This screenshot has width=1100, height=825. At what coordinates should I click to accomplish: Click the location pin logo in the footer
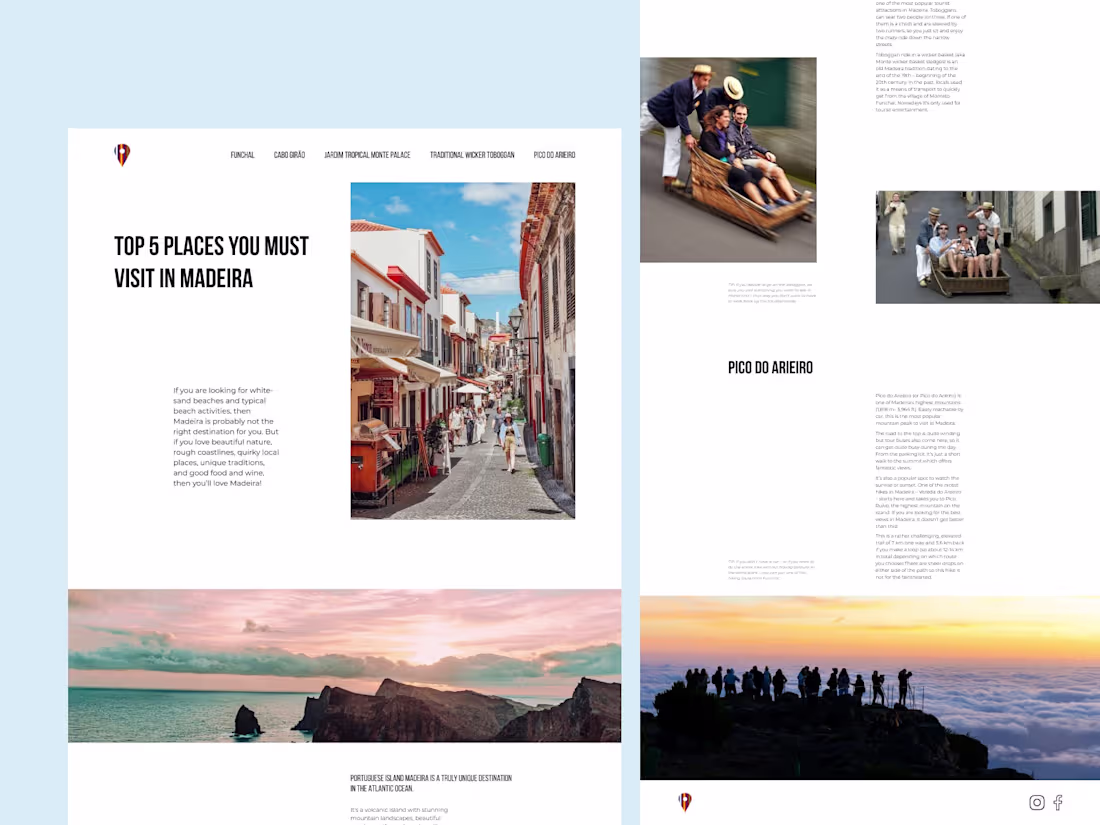pyautogui.click(x=685, y=802)
